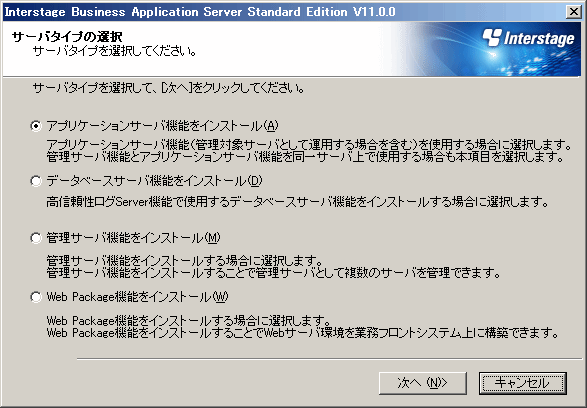Image resolution: width=587 pixels, height=408 pixels.
Task: Click the horizontal separator line above the buttons
Action: [x=329, y=359]
